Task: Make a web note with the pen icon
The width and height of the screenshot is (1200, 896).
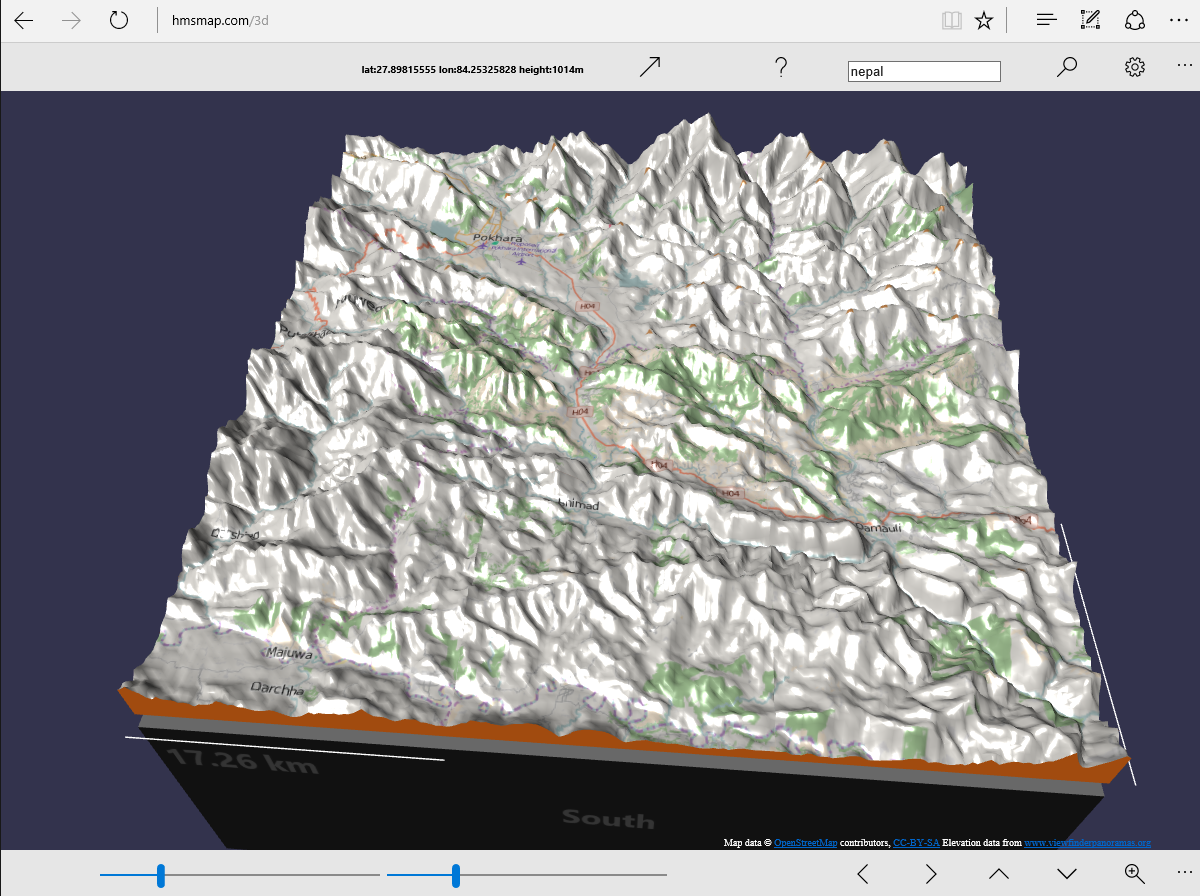Action: pyautogui.click(x=1090, y=20)
